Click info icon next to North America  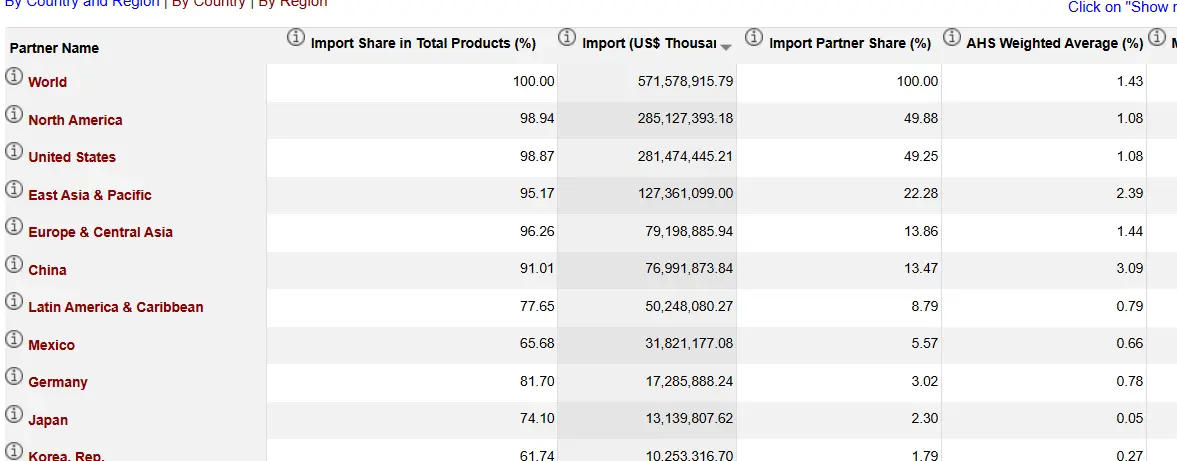[14, 114]
